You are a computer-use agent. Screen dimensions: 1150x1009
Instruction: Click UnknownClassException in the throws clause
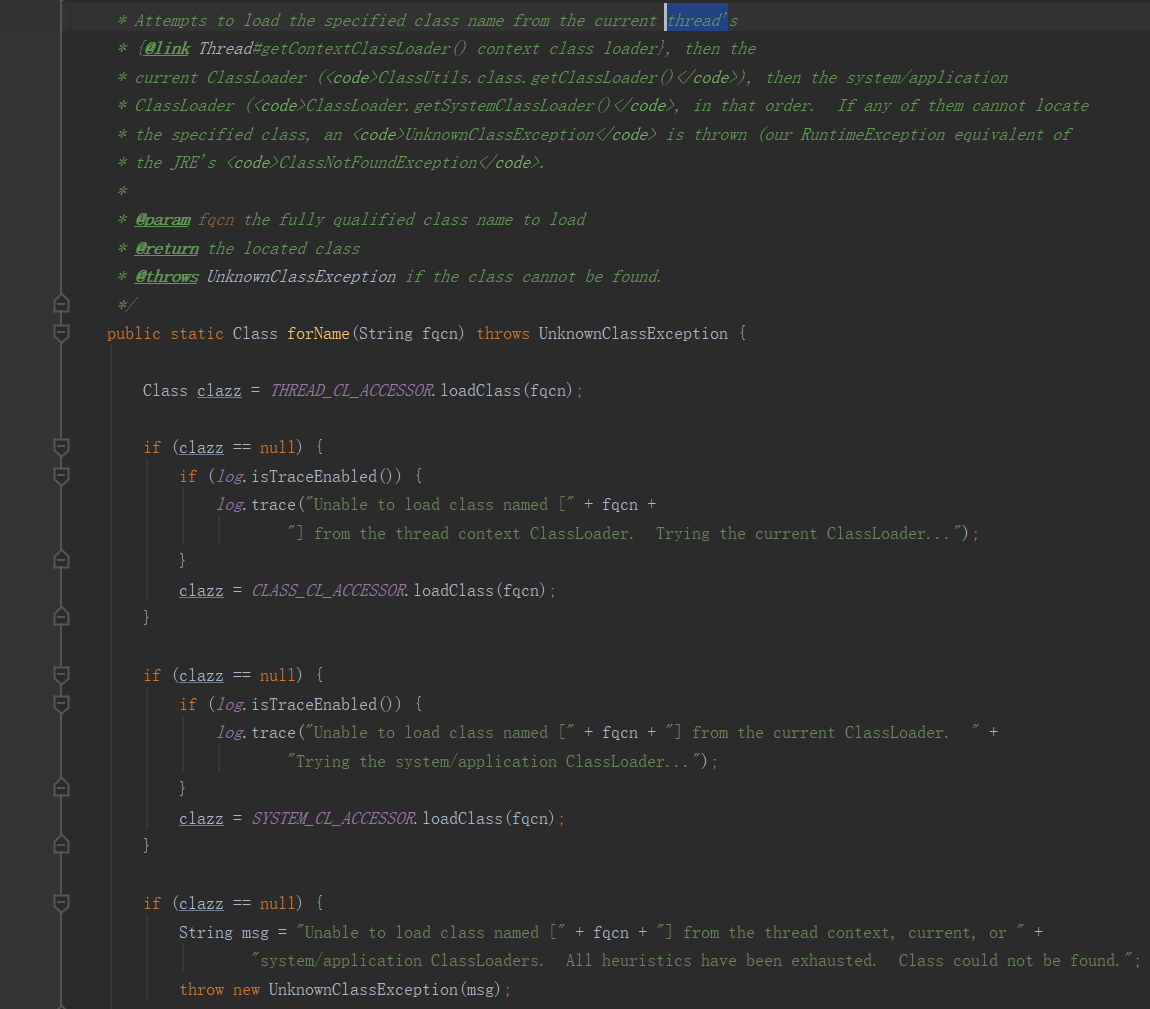pos(633,333)
